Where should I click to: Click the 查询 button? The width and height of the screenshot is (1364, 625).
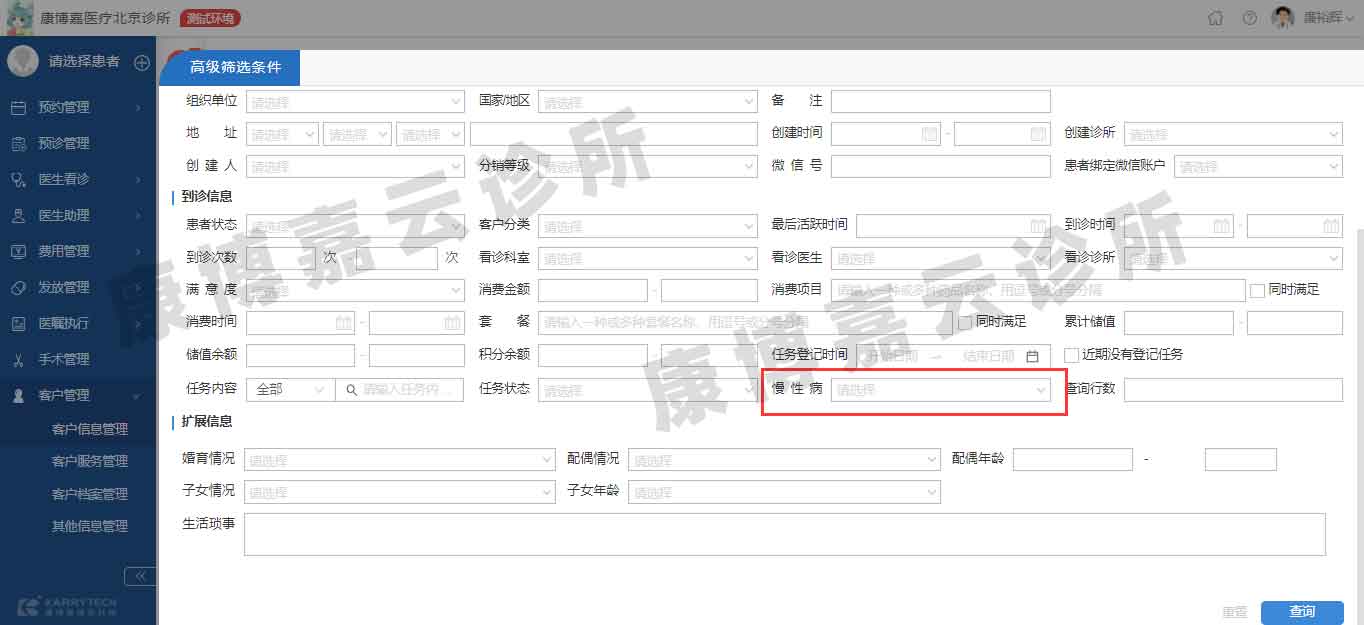click(x=1301, y=612)
